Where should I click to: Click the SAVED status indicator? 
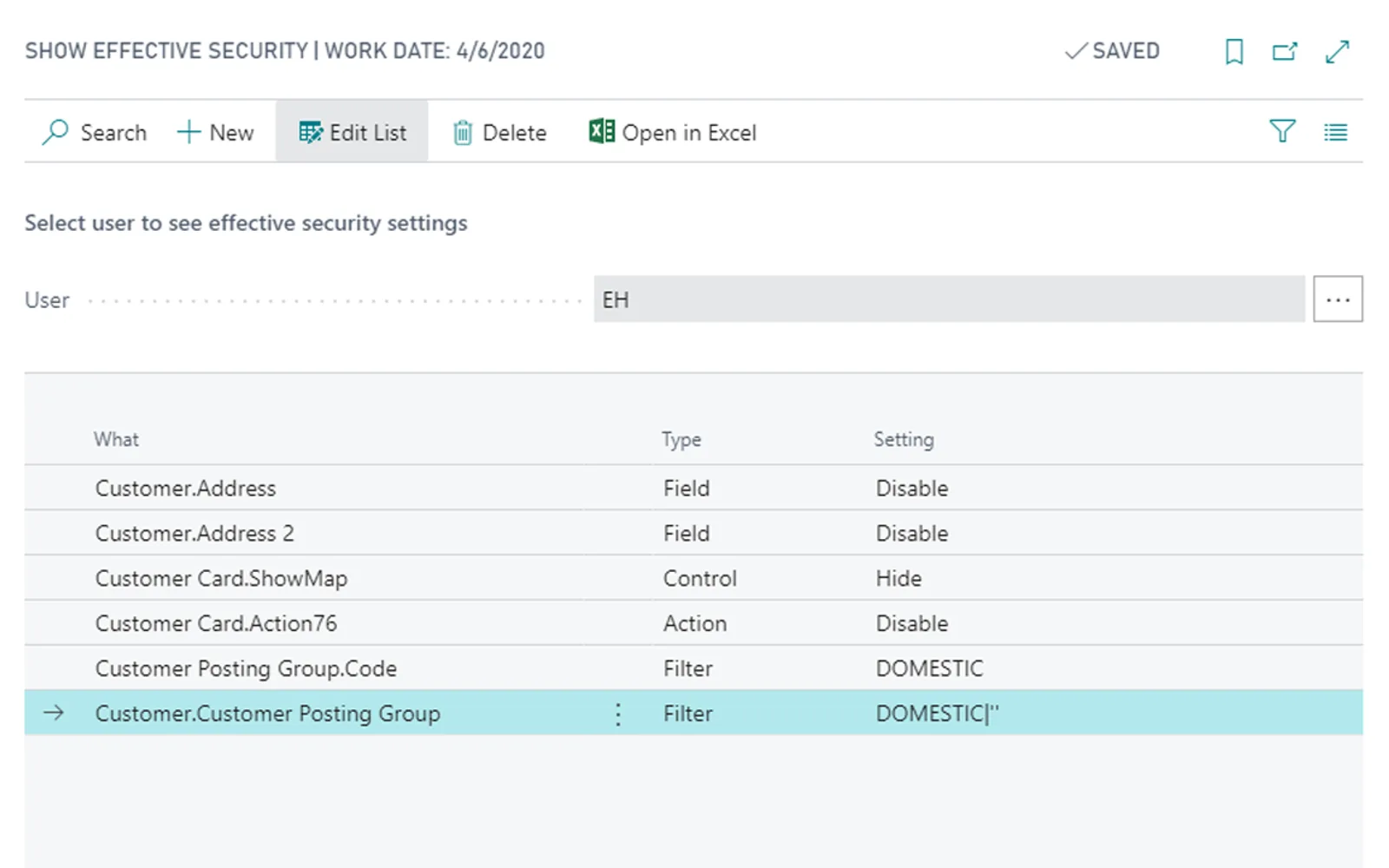click(1112, 51)
